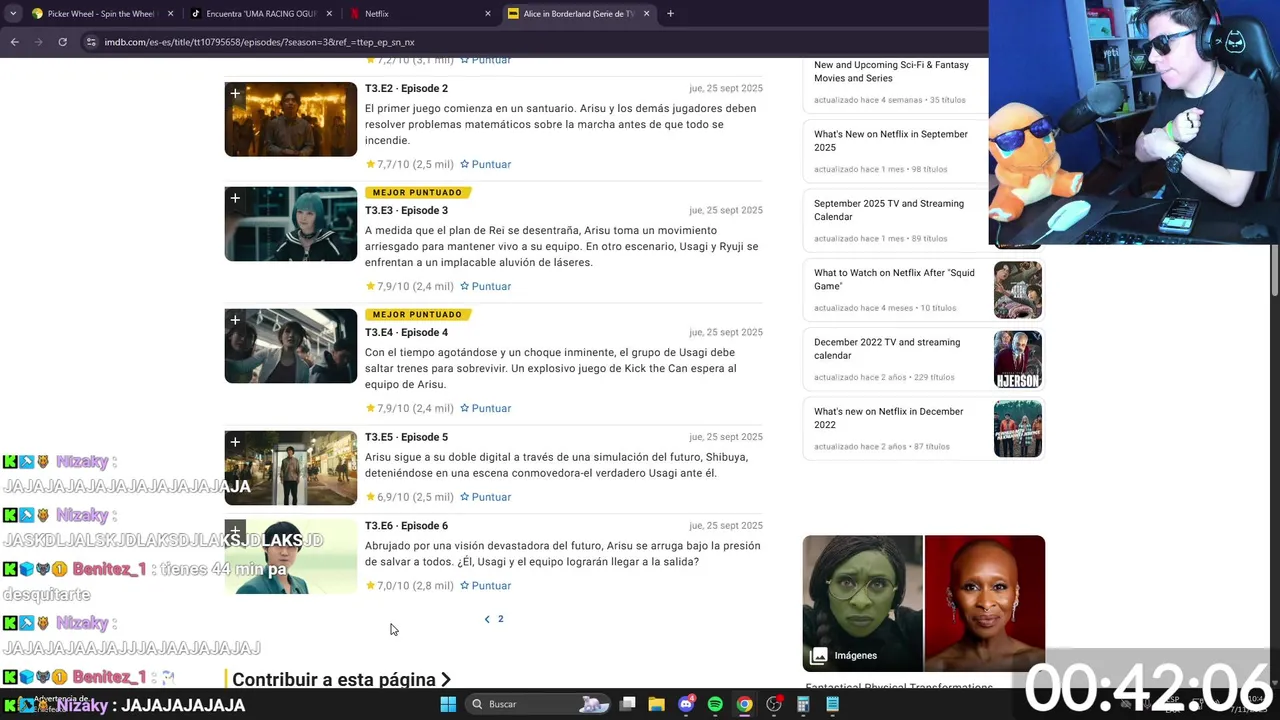
Task: Open Task View on the taskbar
Action: coord(627,704)
